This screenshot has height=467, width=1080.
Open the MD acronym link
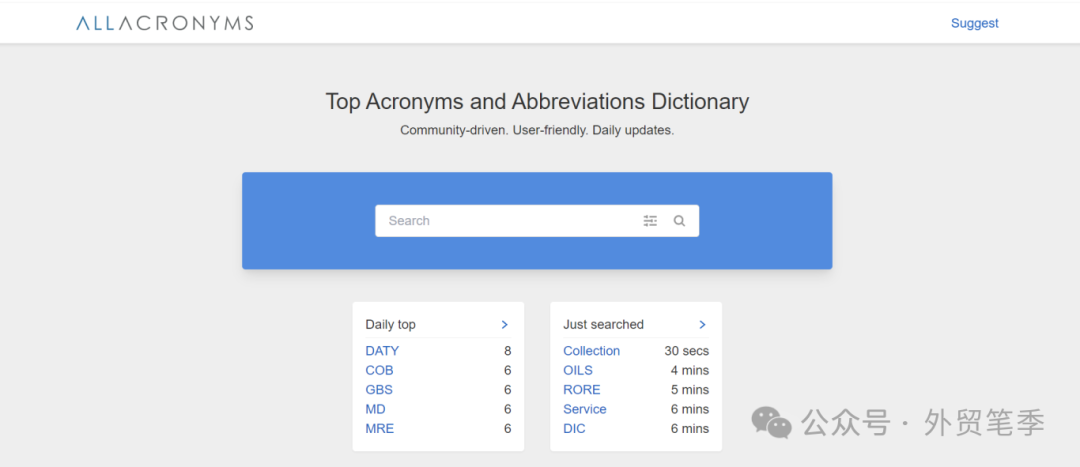pyautogui.click(x=375, y=409)
